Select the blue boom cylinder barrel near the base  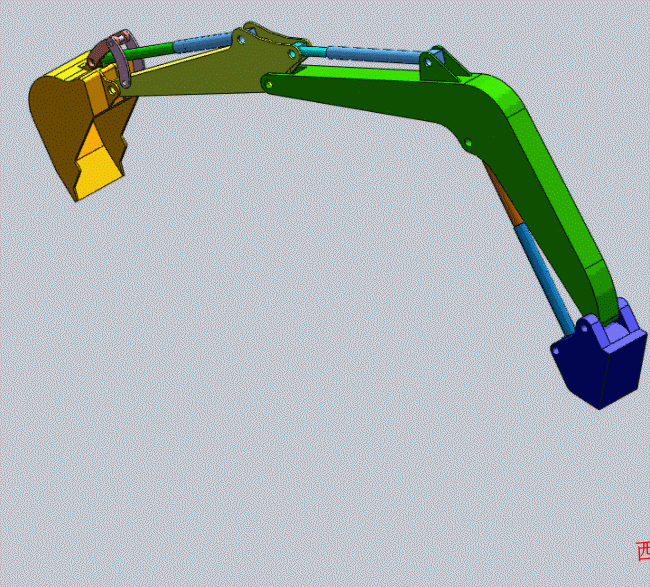544,280
